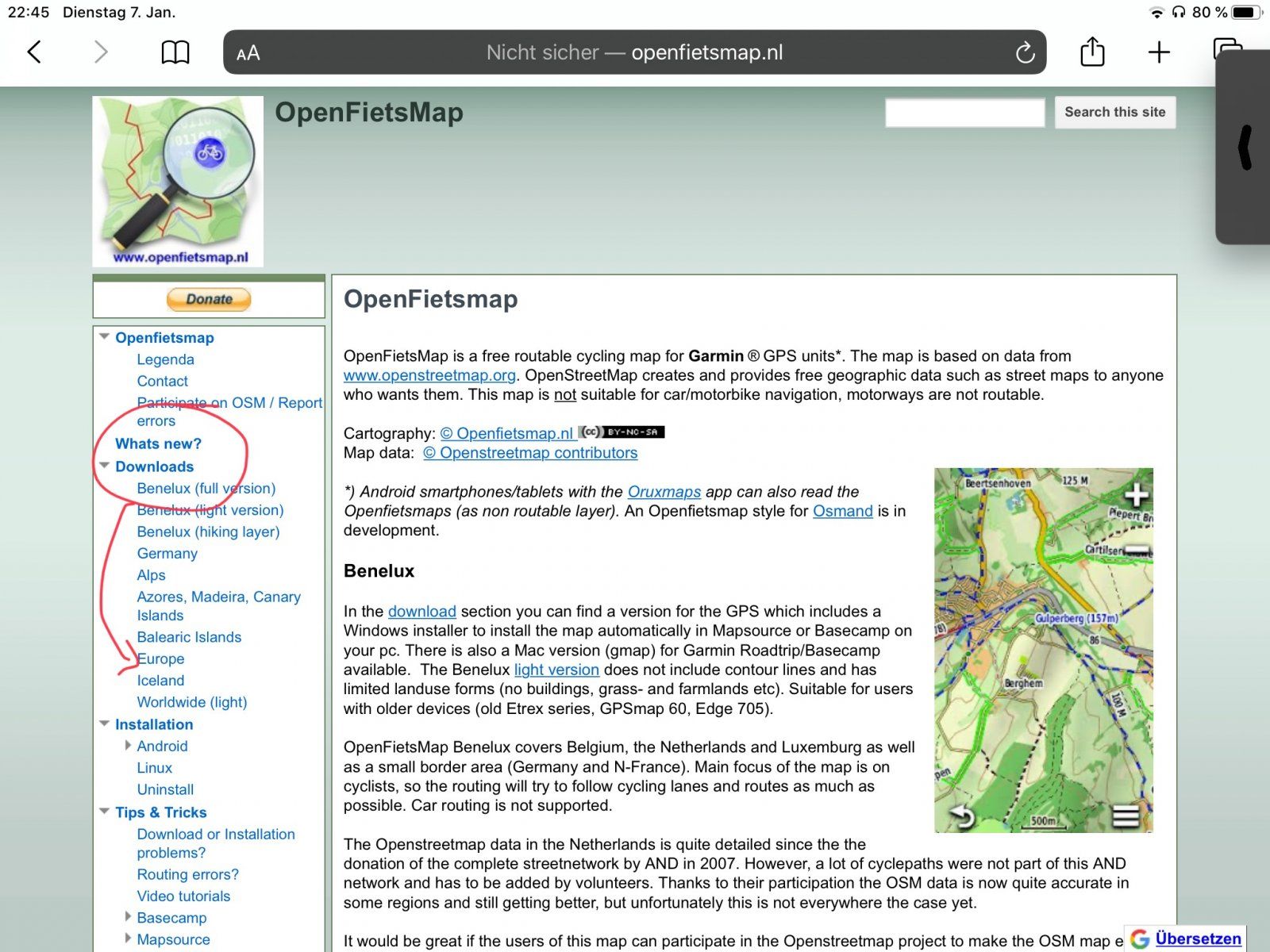Click the Google Übersetzen translate button
The height and width of the screenshot is (952, 1270).
pyautogui.click(x=1186, y=939)
